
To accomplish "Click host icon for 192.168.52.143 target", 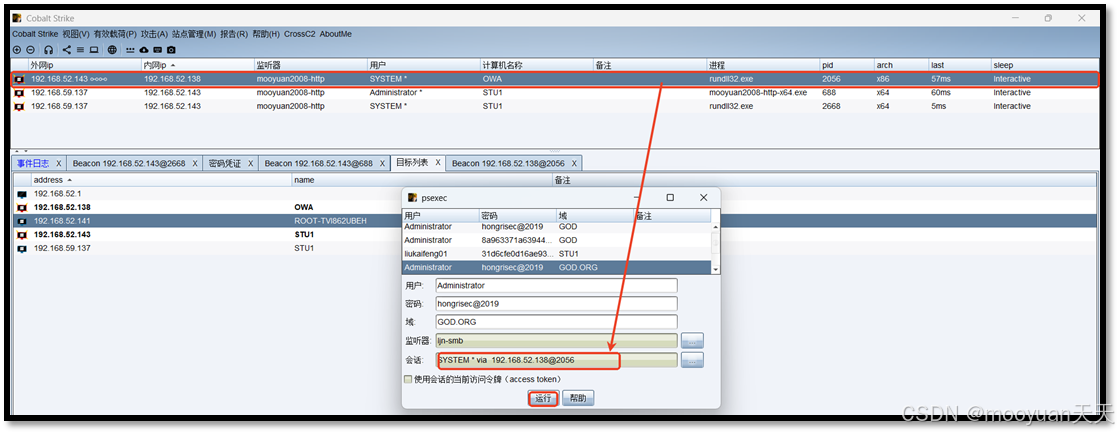I will point(22,235).
